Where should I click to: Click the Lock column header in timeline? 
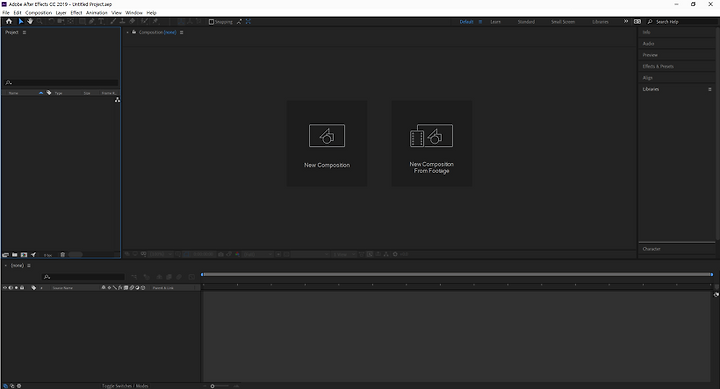point(22,288)
